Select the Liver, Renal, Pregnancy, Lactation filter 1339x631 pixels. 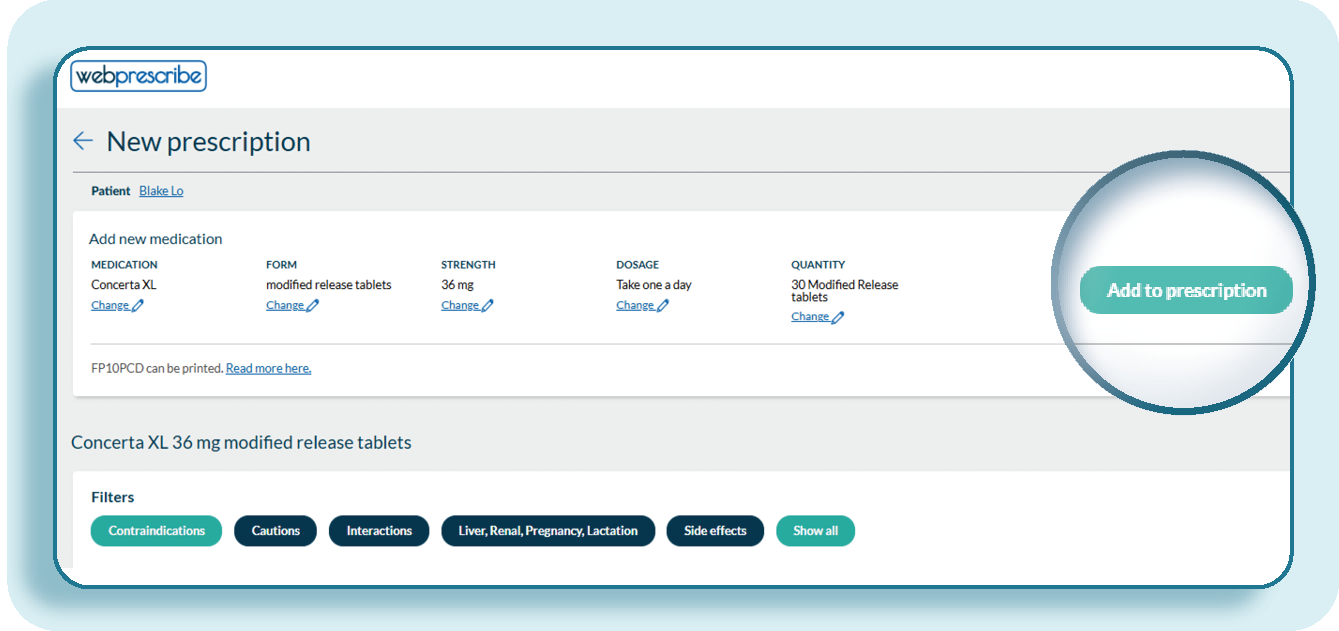(x=547, y=531)
